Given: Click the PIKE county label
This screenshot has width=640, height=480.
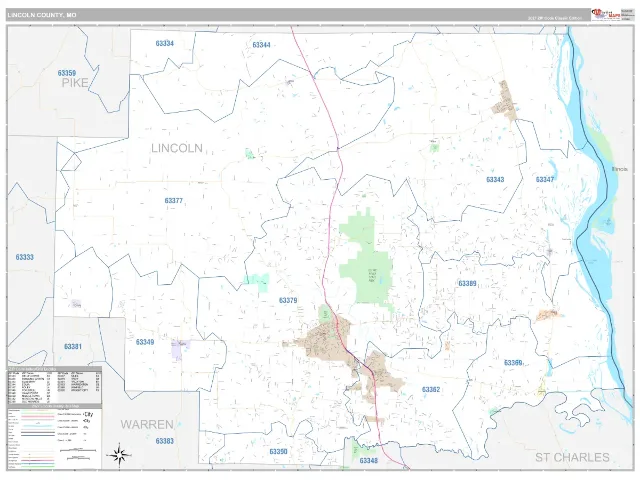Looking at the screenshot, I should pyautogui.click(x=75, y=83).
